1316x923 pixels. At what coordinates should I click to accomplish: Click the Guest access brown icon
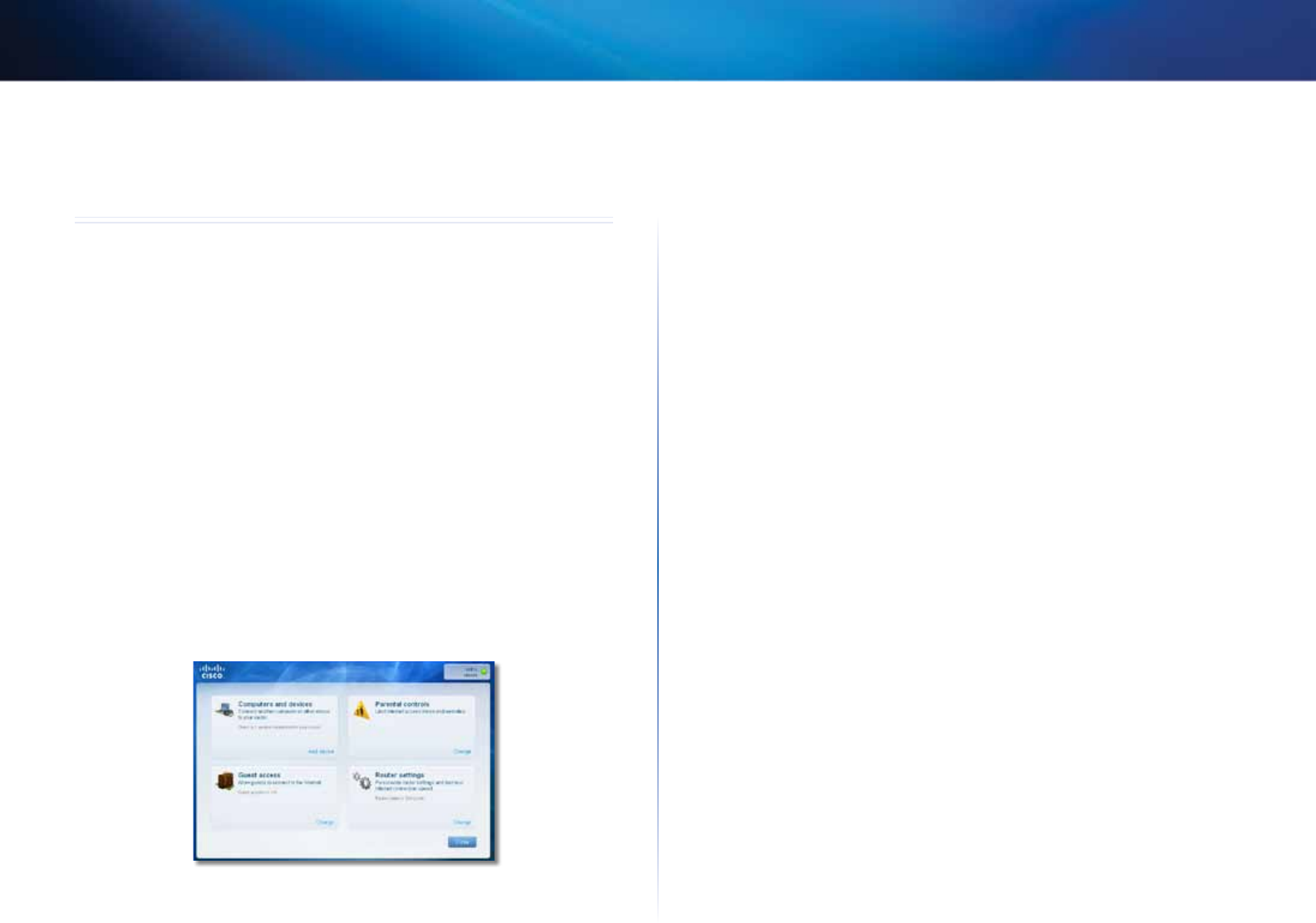point(224,782)
